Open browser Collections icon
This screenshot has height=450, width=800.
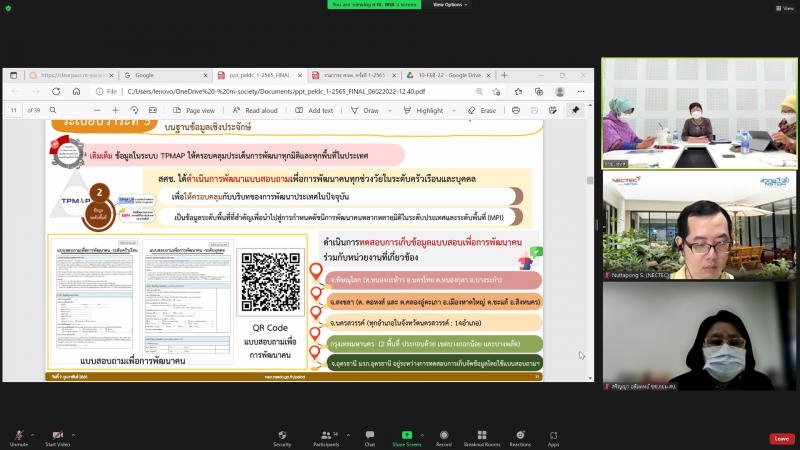click(539, 92)
